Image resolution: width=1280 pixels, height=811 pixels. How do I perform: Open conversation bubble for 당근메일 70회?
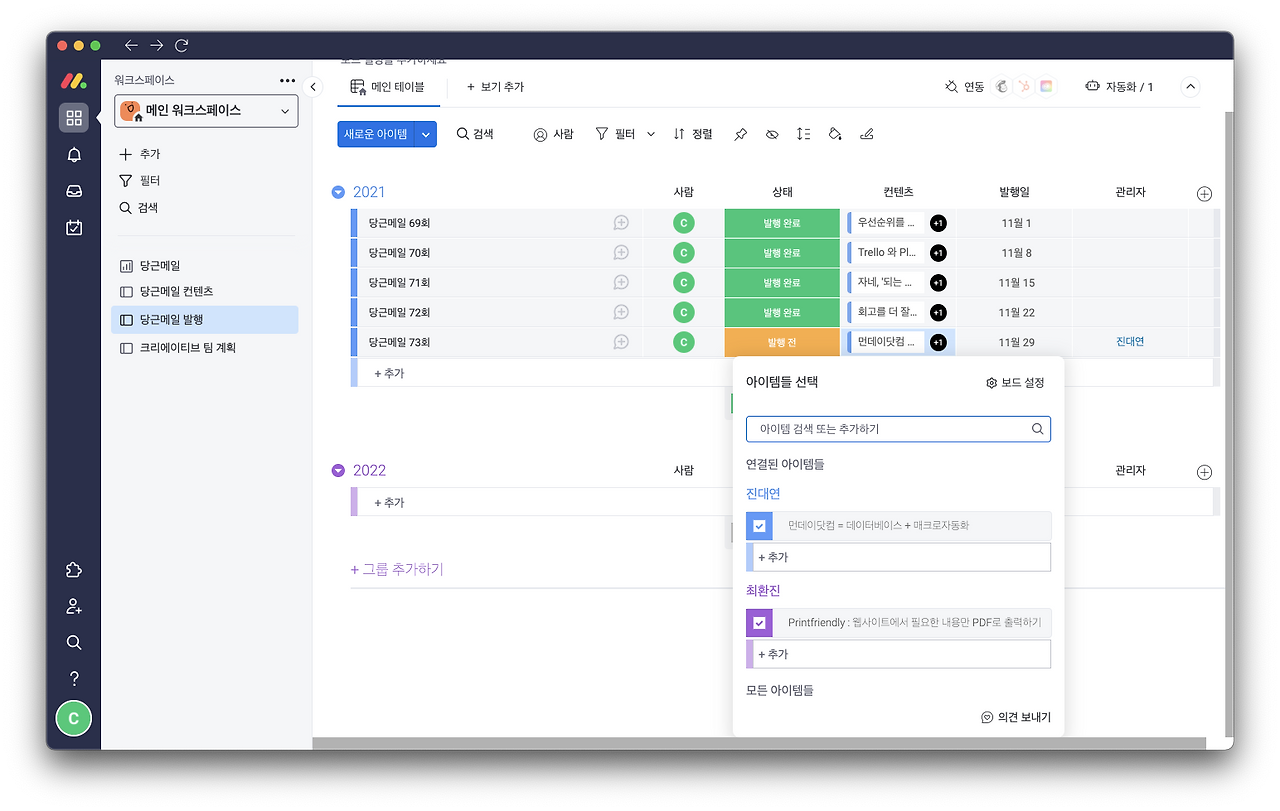[621, 253]
